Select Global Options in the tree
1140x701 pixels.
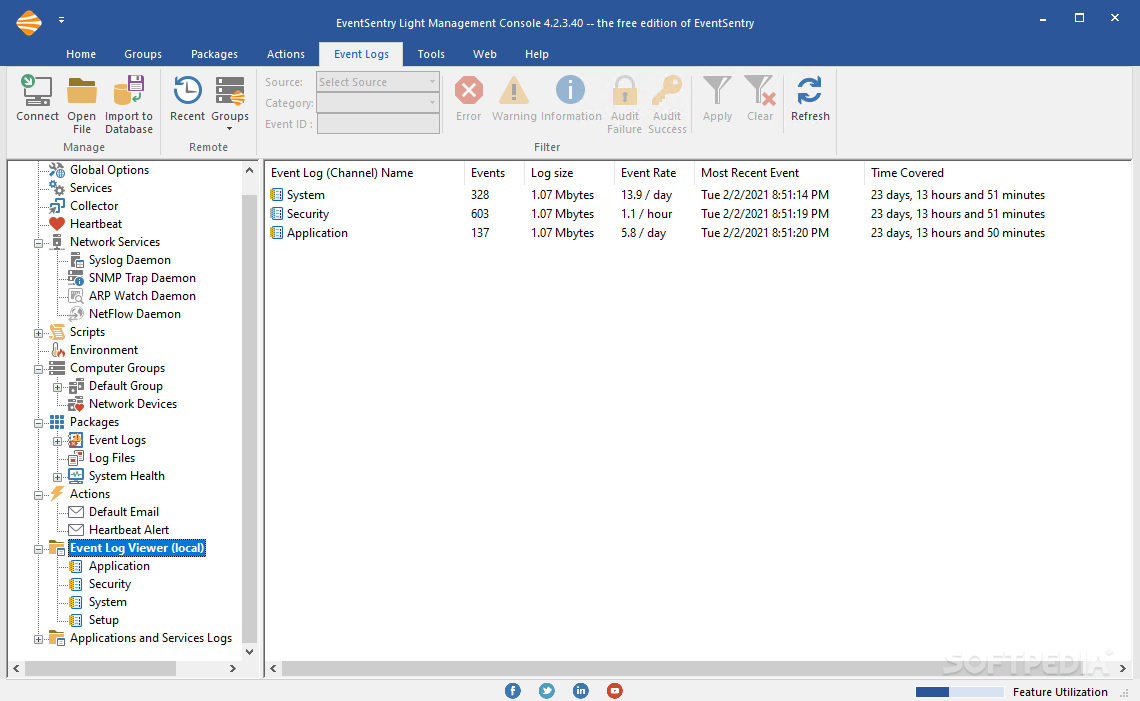point(109,169)
